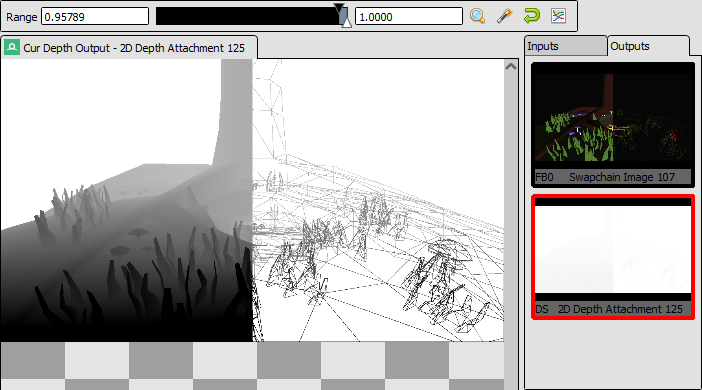
Task: Click the checkerboard background below the texture
Action: coord(252,366)
